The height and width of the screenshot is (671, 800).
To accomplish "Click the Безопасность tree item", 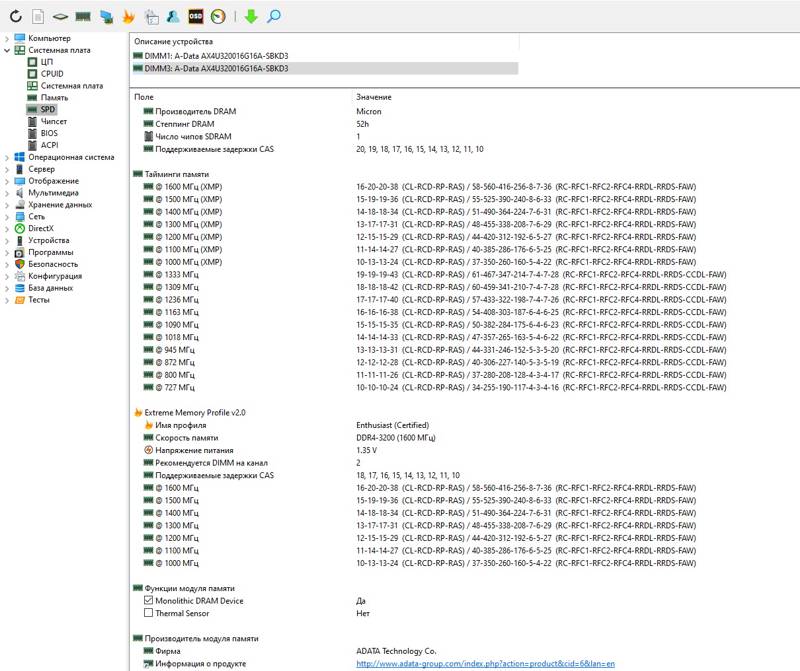I will pyautogui.click(x=53, y=264).
